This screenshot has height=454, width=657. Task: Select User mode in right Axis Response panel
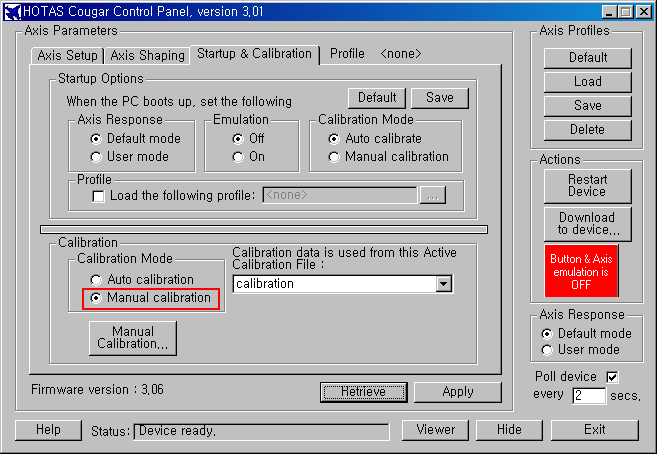[x=581, y=350]
